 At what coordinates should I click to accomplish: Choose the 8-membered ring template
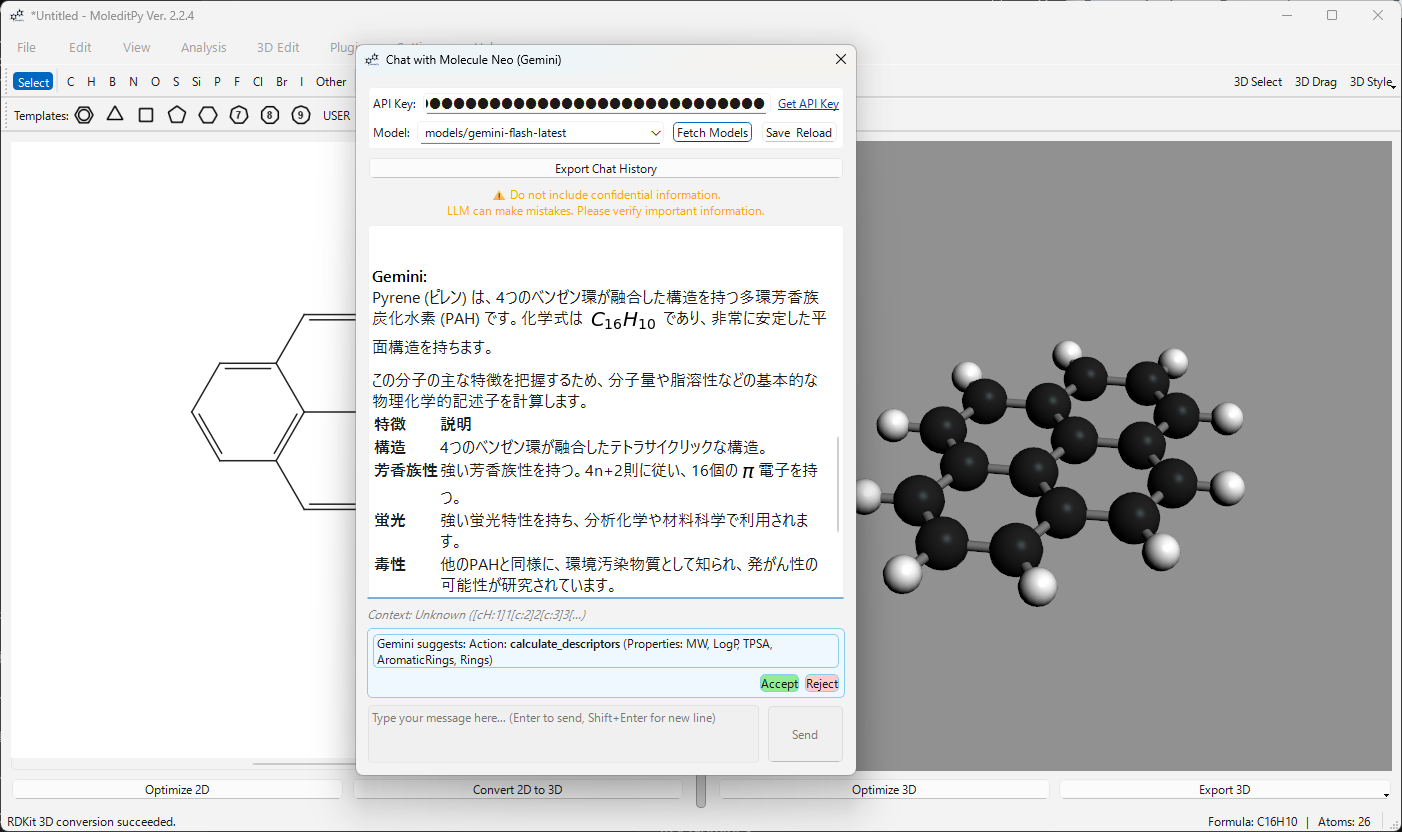(270, 115)
